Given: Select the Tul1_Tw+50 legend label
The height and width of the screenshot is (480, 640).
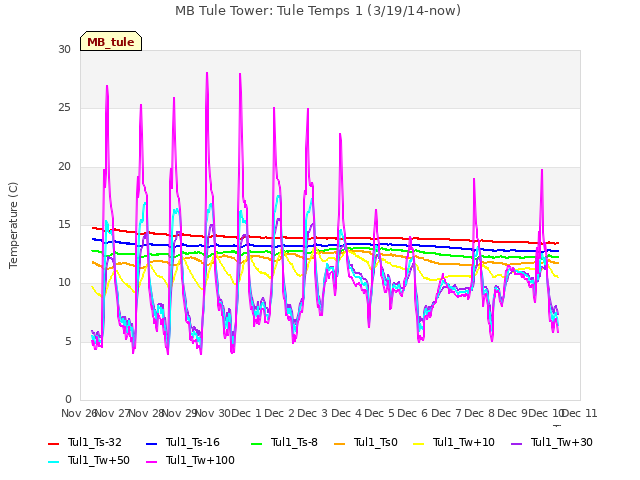Looking at the screenshot, I should click(99, 460).
